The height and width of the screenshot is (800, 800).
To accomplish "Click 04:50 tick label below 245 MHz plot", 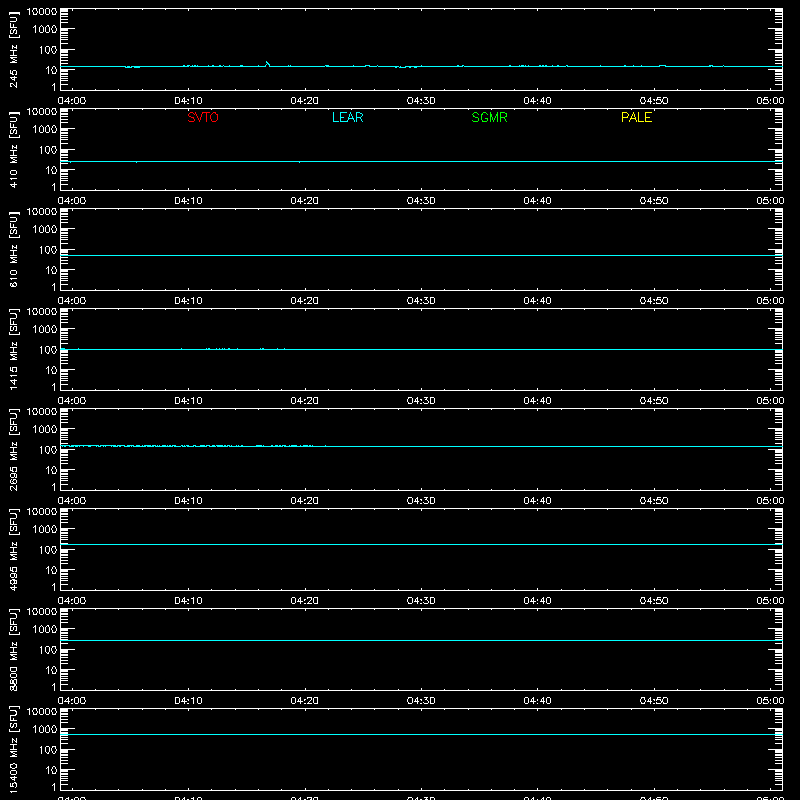I will coord(654,101).
